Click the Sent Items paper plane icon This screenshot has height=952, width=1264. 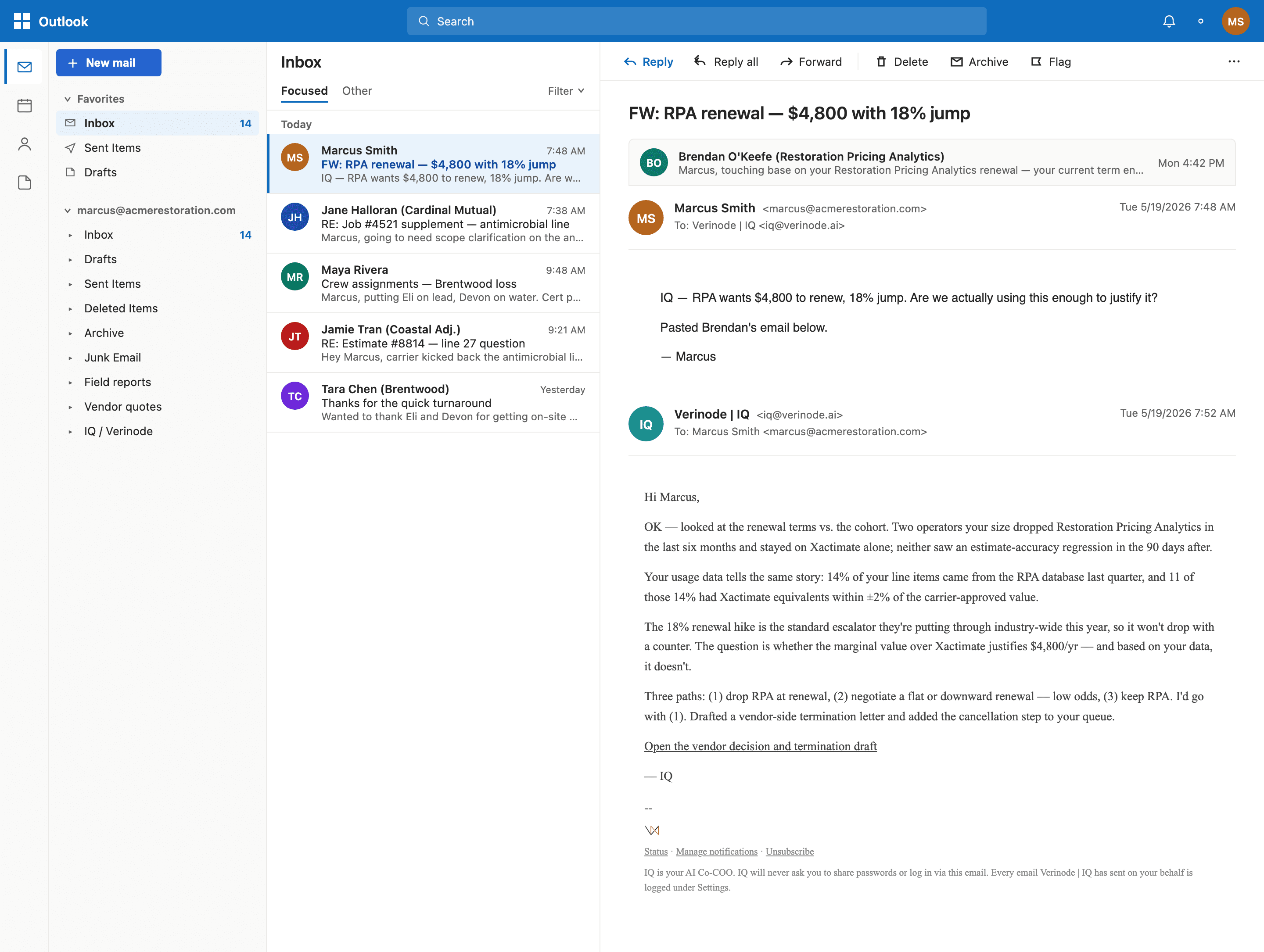[x=70, y=148]
